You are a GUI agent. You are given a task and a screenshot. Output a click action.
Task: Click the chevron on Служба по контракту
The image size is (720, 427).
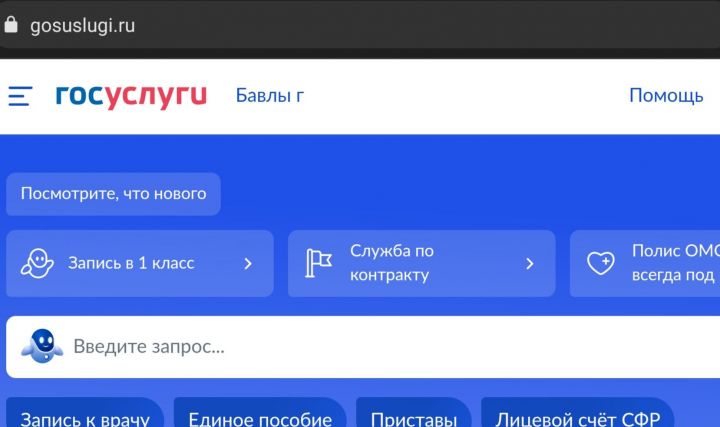coord(530,264)
